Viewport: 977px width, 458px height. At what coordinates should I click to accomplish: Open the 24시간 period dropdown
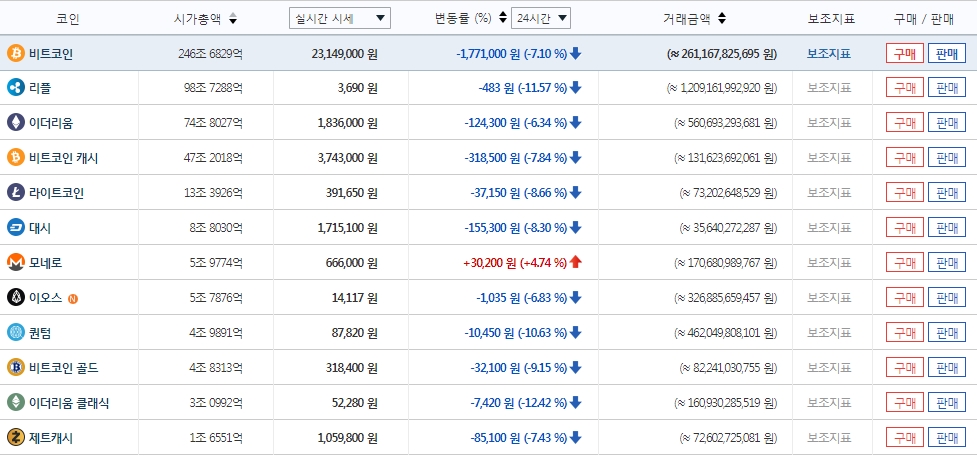(540, 18)
